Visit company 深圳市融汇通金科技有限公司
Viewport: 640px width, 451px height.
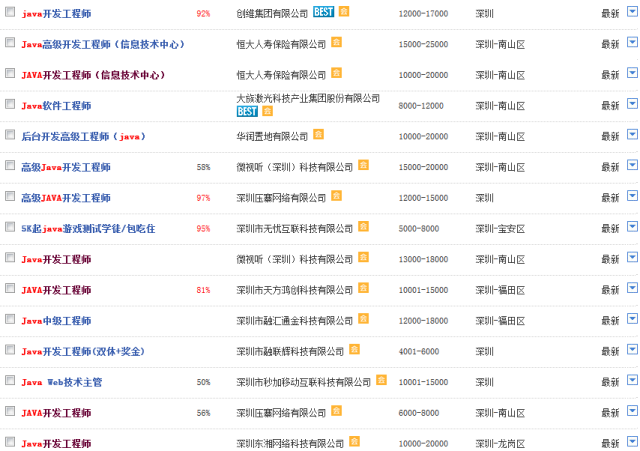[x=295, y=321]
